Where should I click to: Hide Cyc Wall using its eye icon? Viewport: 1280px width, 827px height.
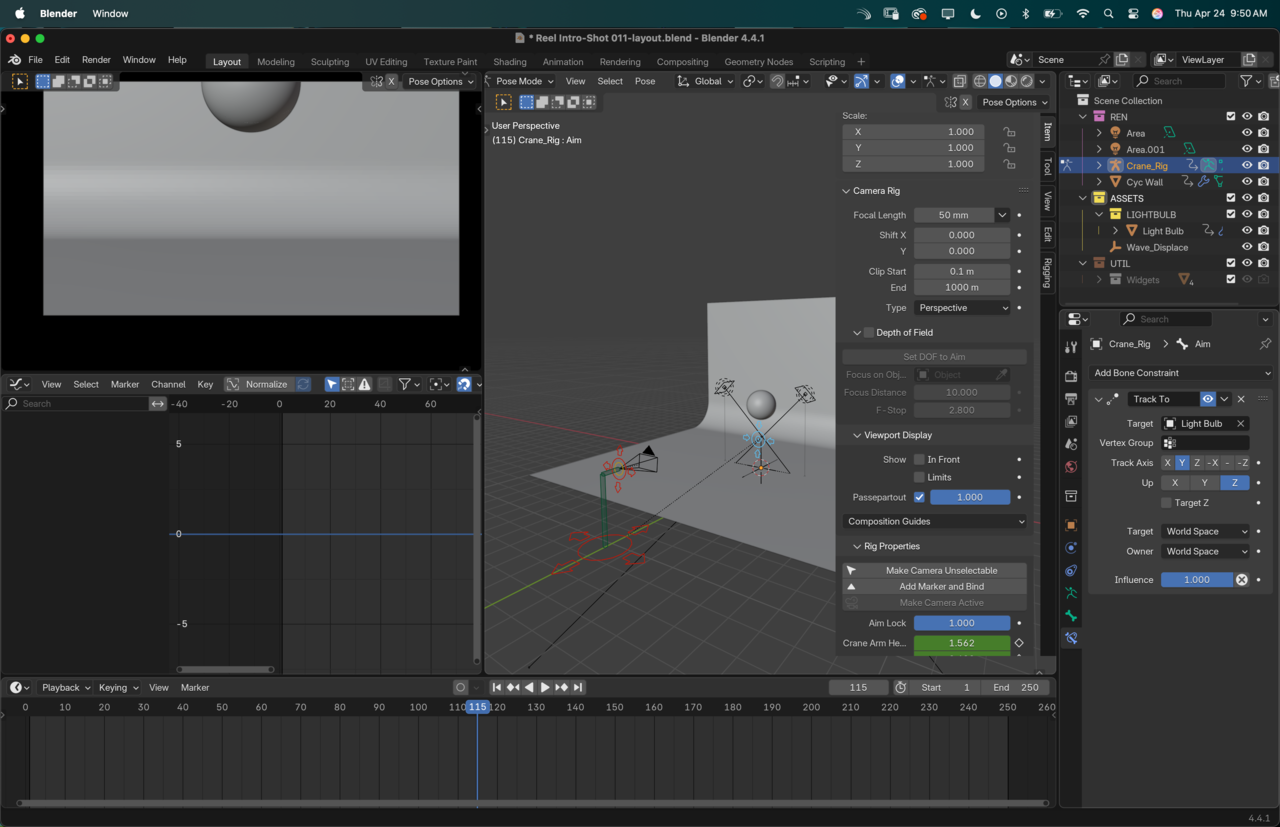click(1247, 182)
